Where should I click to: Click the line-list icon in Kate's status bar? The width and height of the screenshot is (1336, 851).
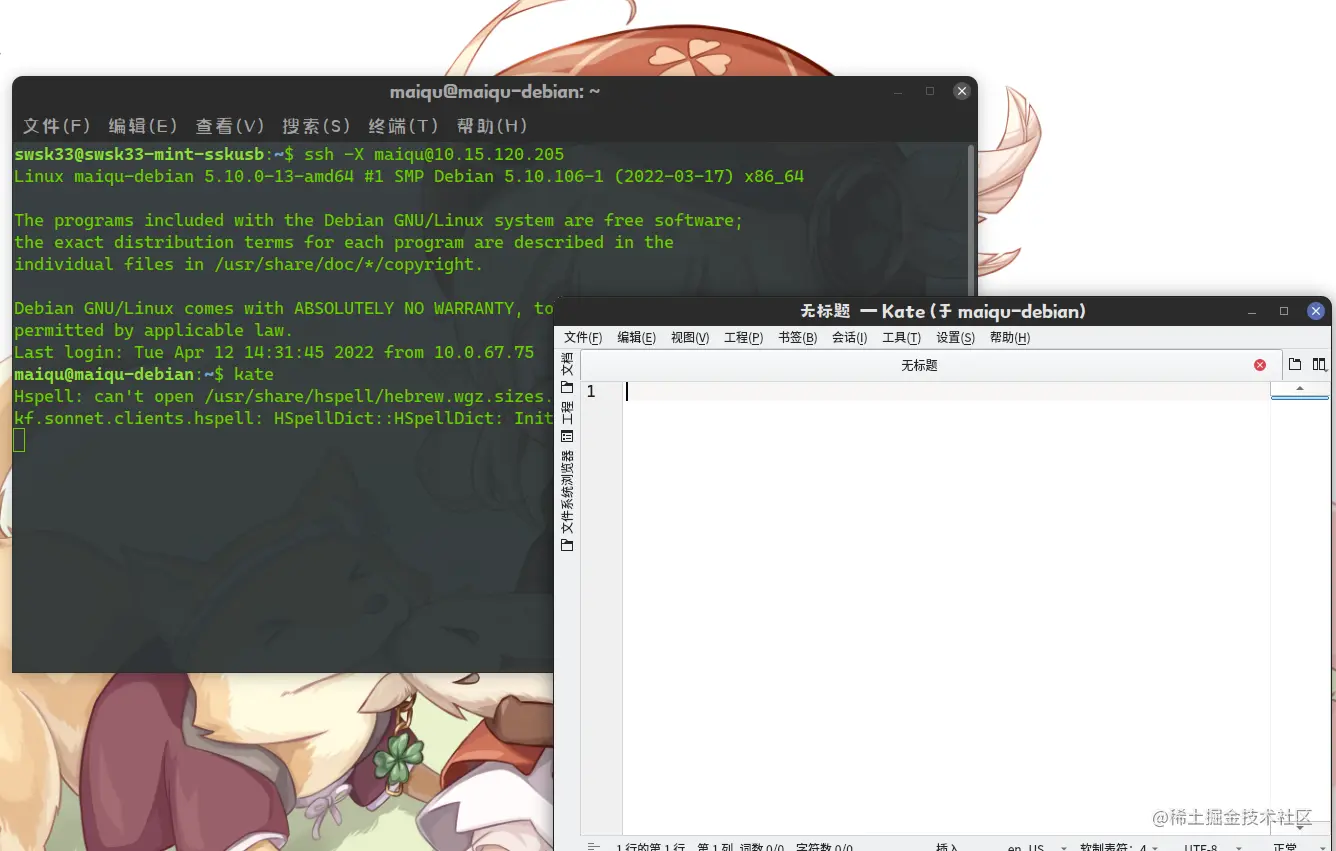(594, 846)
